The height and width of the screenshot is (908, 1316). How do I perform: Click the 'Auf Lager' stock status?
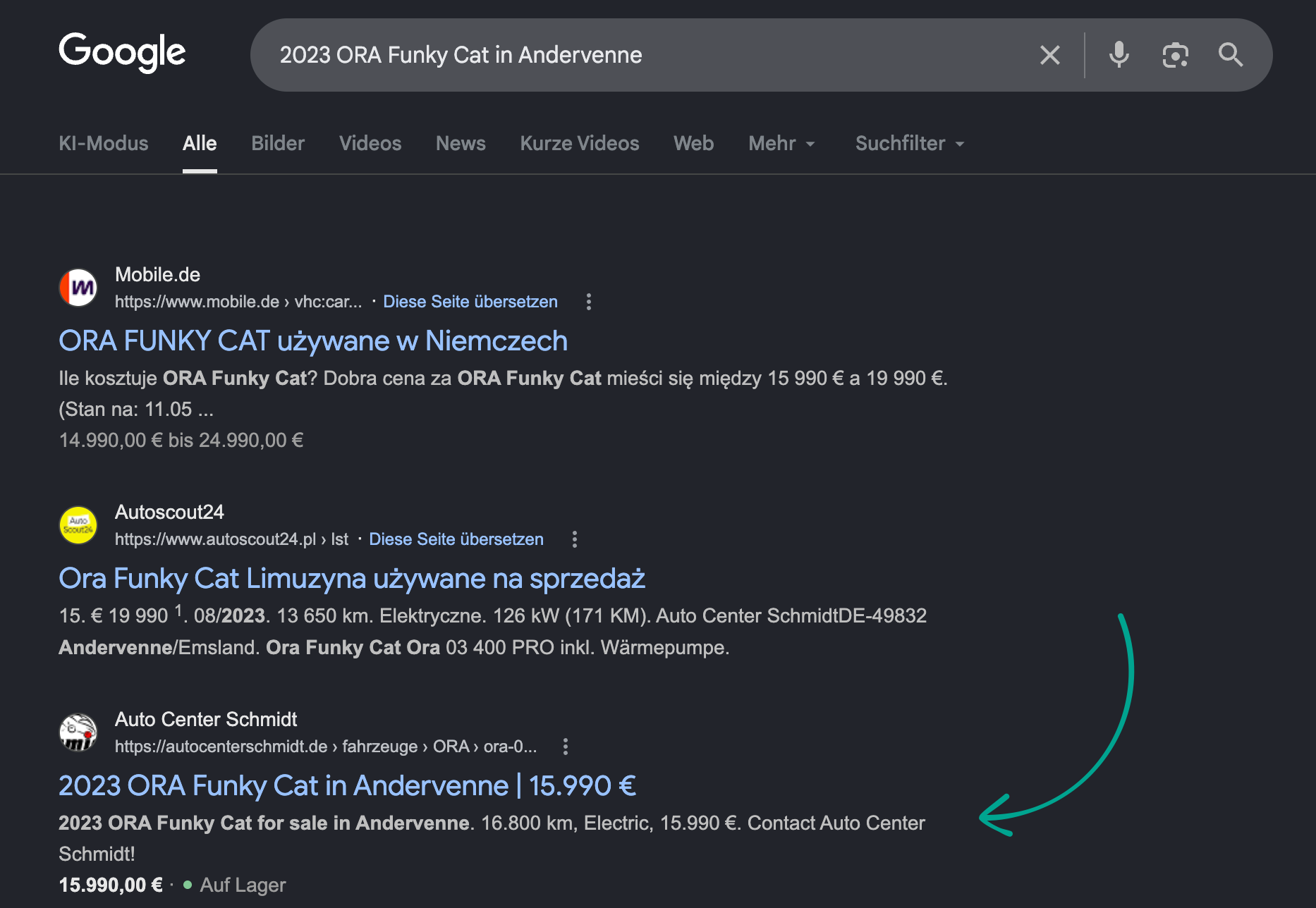(x=243, y=885)
